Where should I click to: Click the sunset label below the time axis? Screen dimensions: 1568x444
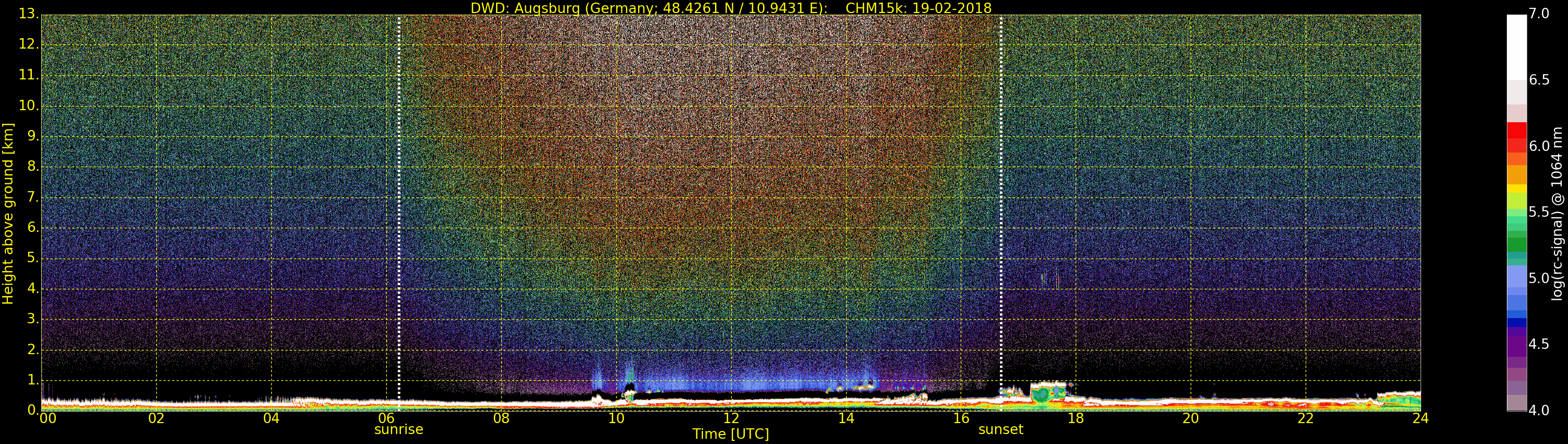[1000, 429]
